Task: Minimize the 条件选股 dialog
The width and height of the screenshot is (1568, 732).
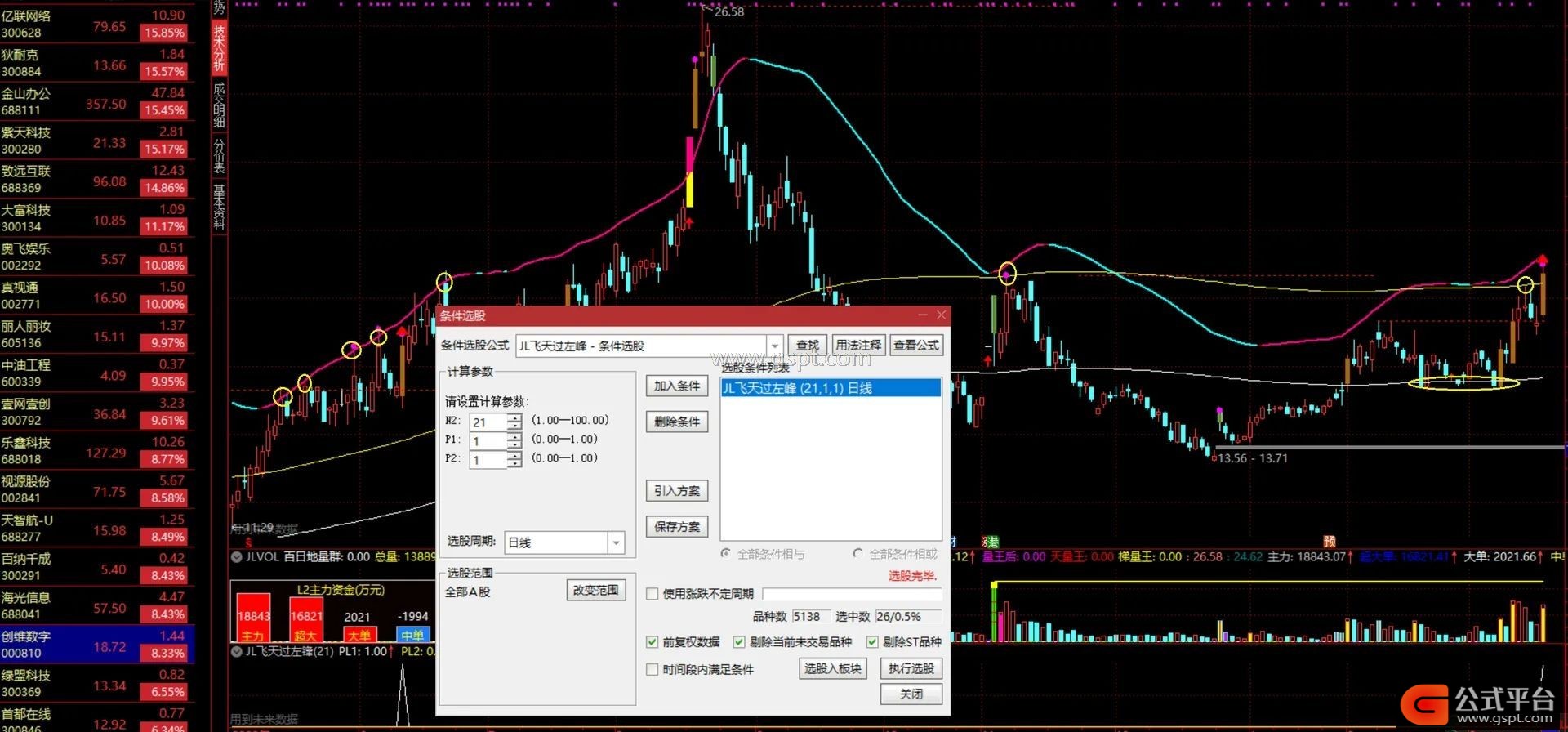Action: point(923,315)
